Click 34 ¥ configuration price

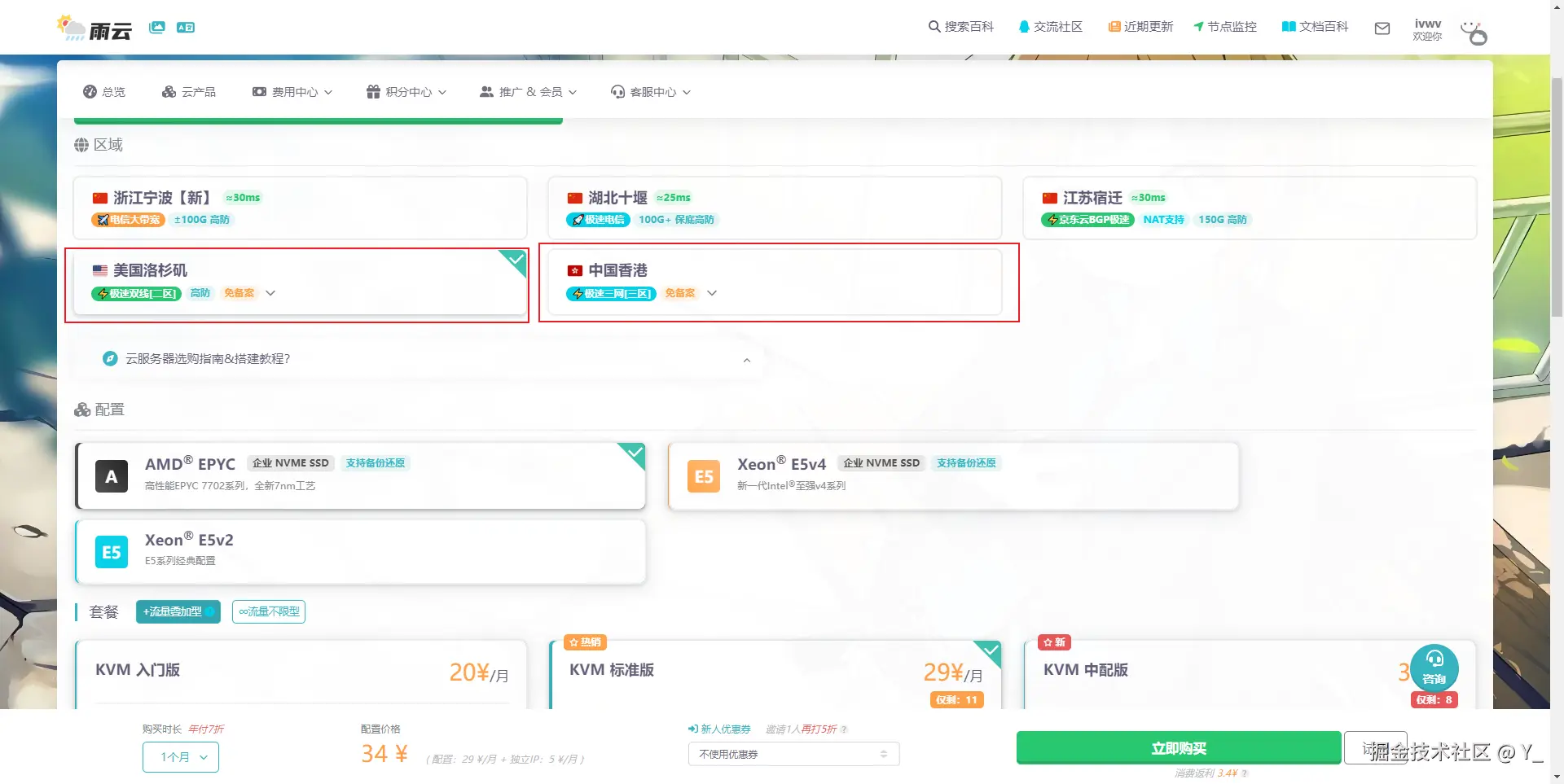[384, 754]
